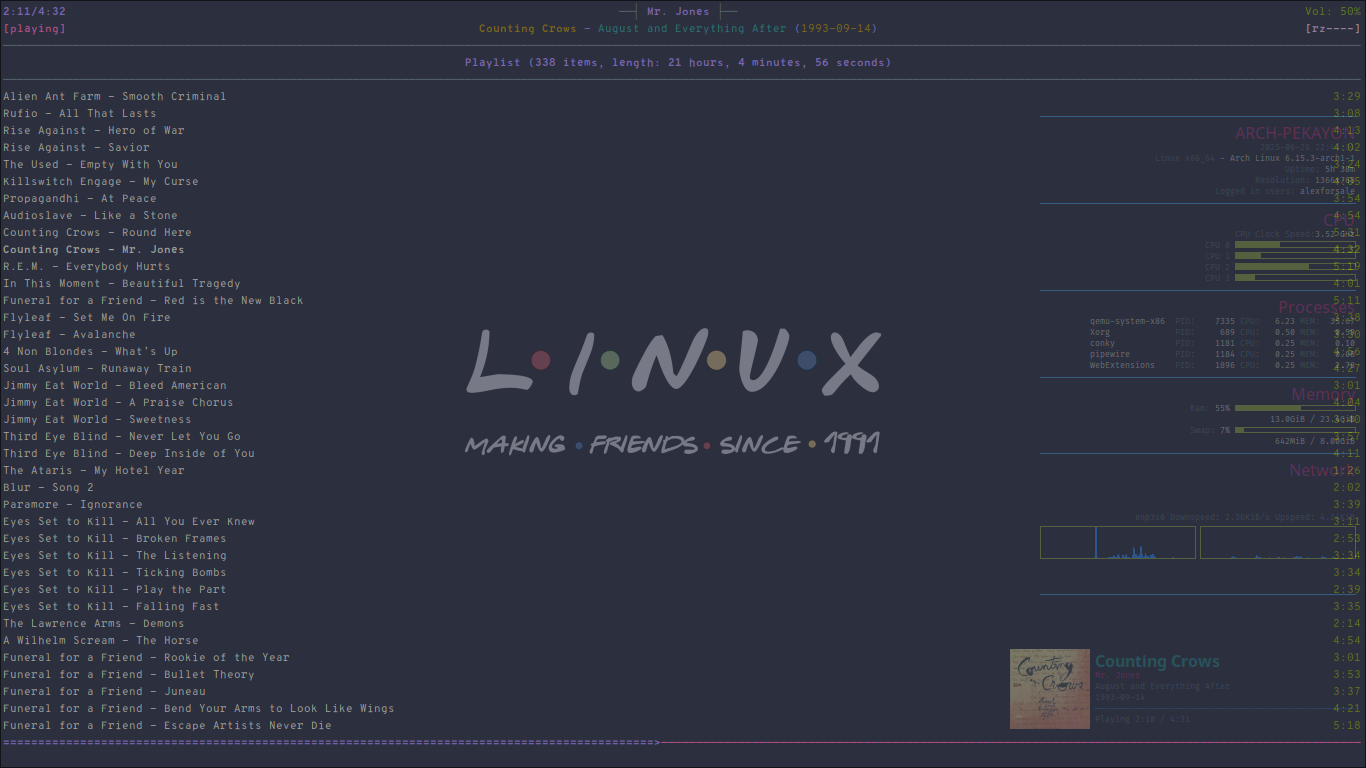
Task: Select Soul Asylum - Runaway Train
Action: tap(97, 369)
